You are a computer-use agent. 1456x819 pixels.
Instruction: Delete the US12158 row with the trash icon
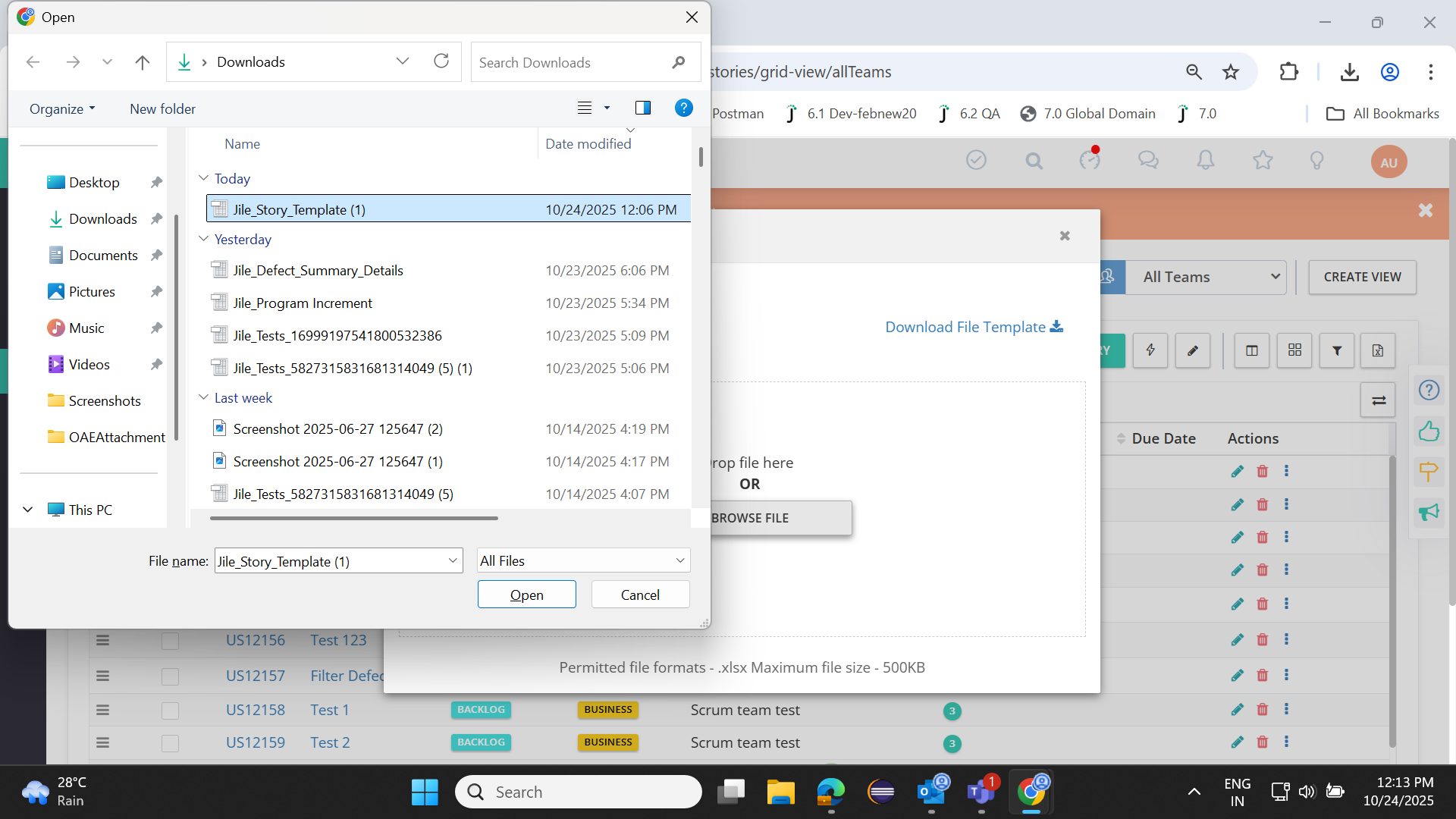1263,710
